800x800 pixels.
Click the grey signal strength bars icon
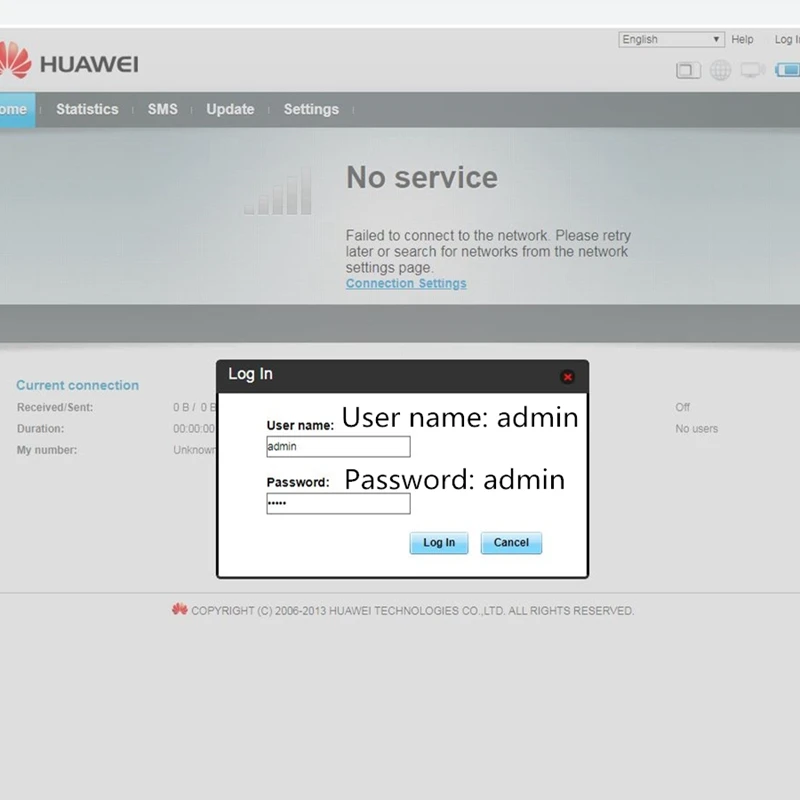(x=278, y=191)
